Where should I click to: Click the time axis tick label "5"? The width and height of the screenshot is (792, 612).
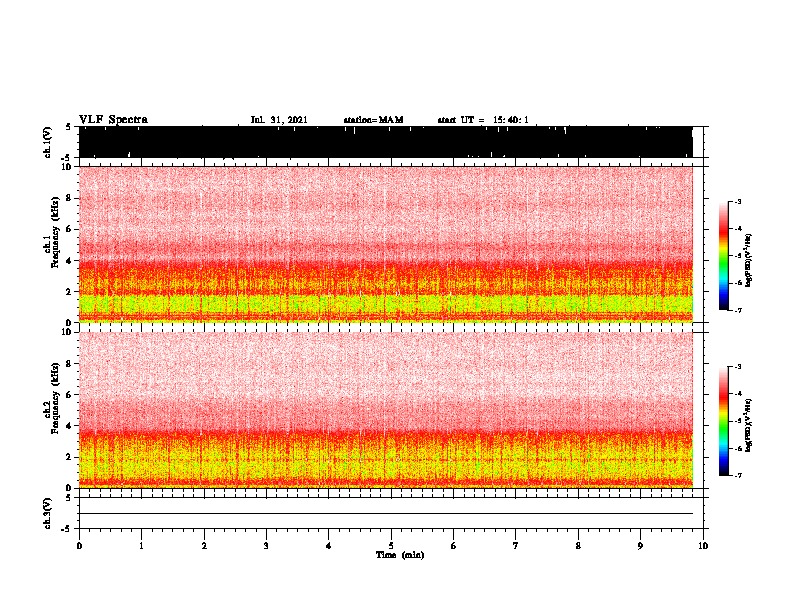[391, 546]
